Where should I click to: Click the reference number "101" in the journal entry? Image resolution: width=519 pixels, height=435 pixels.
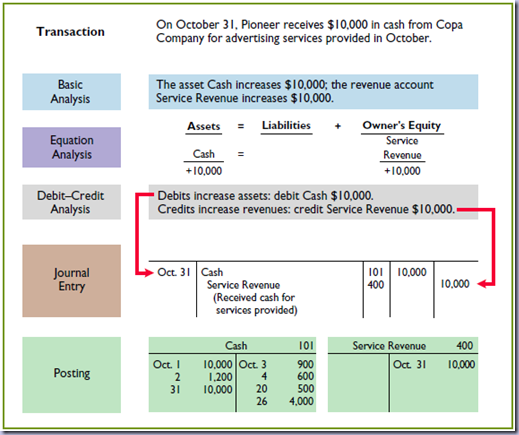[376, 272]
